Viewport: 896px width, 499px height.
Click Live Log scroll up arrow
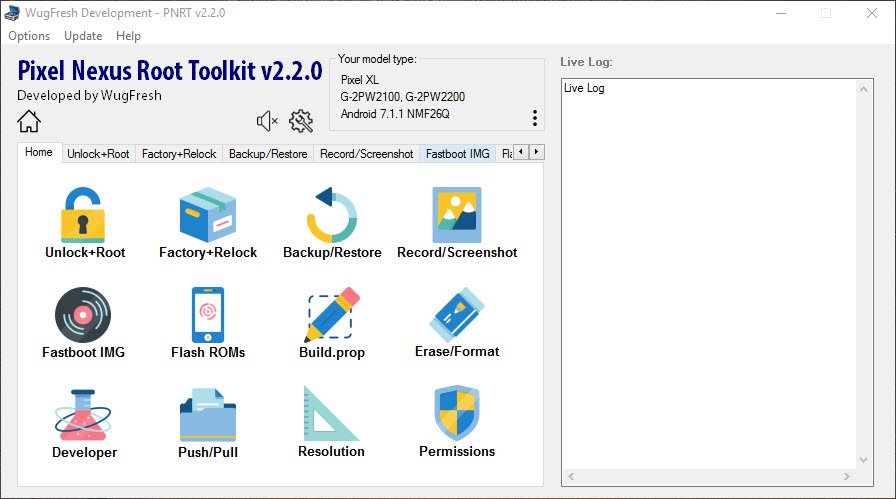coord(863,89)
